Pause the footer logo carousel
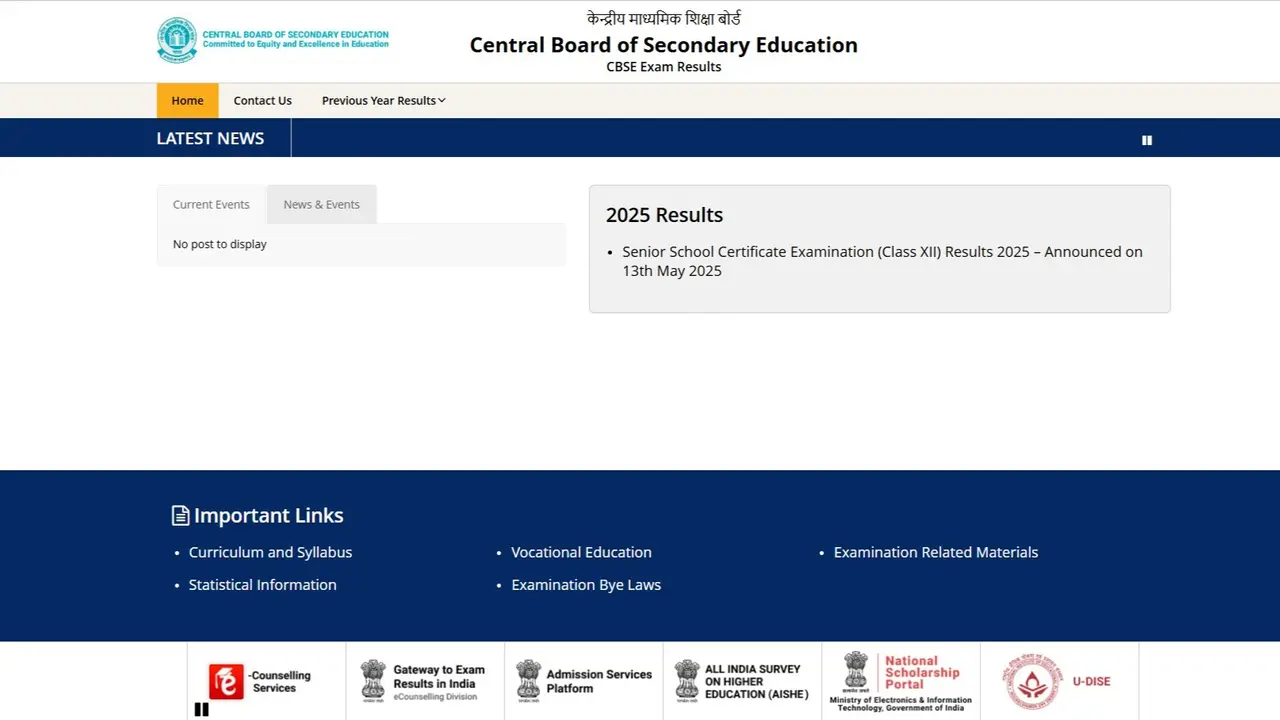The height and width of the screenshot is (720, 1280). [x=201, y=709]
